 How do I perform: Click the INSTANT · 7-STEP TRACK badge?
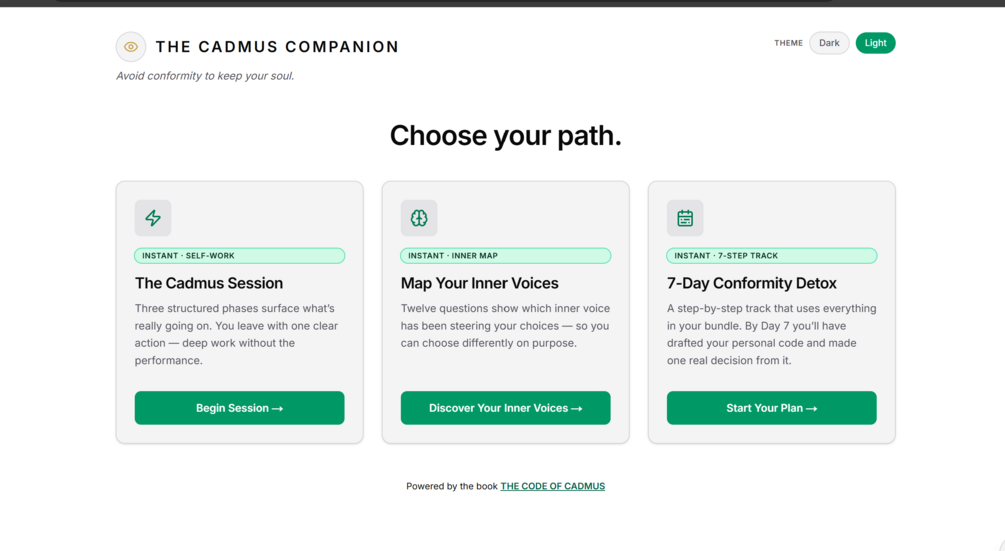[771, 256]
